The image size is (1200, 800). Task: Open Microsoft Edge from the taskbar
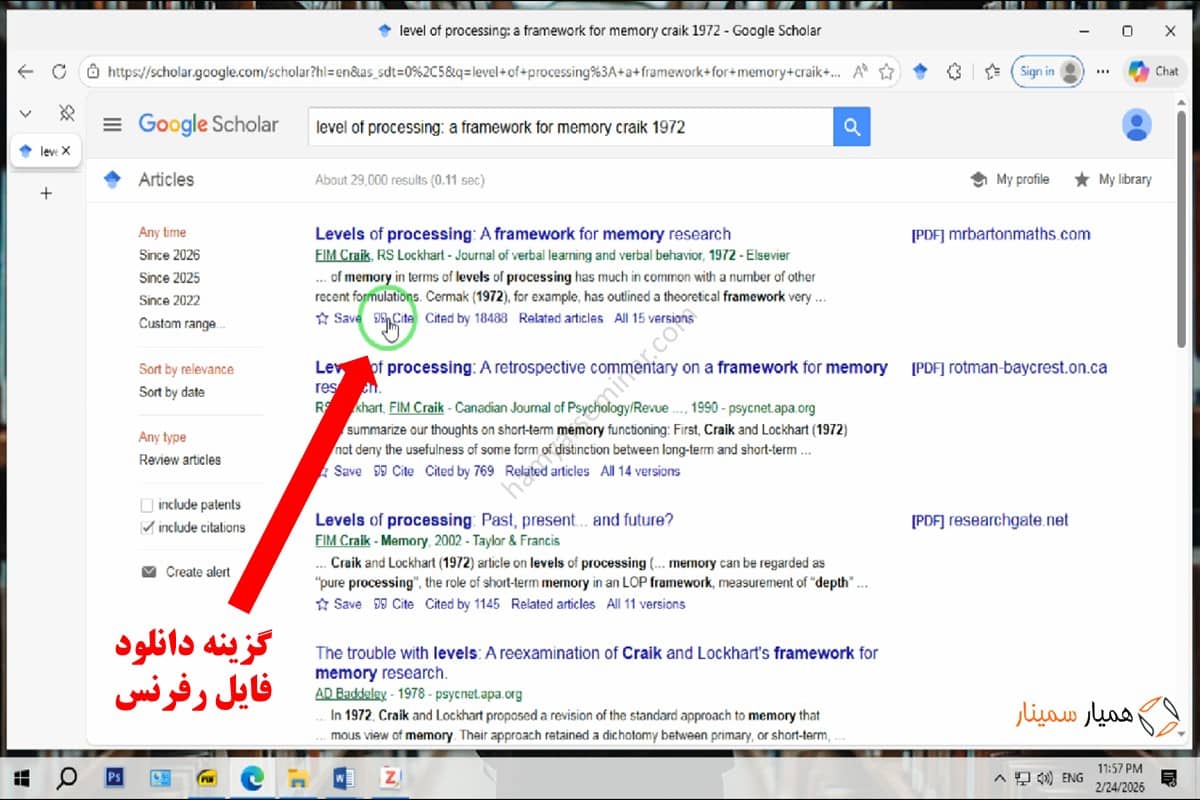click(251, 777)
